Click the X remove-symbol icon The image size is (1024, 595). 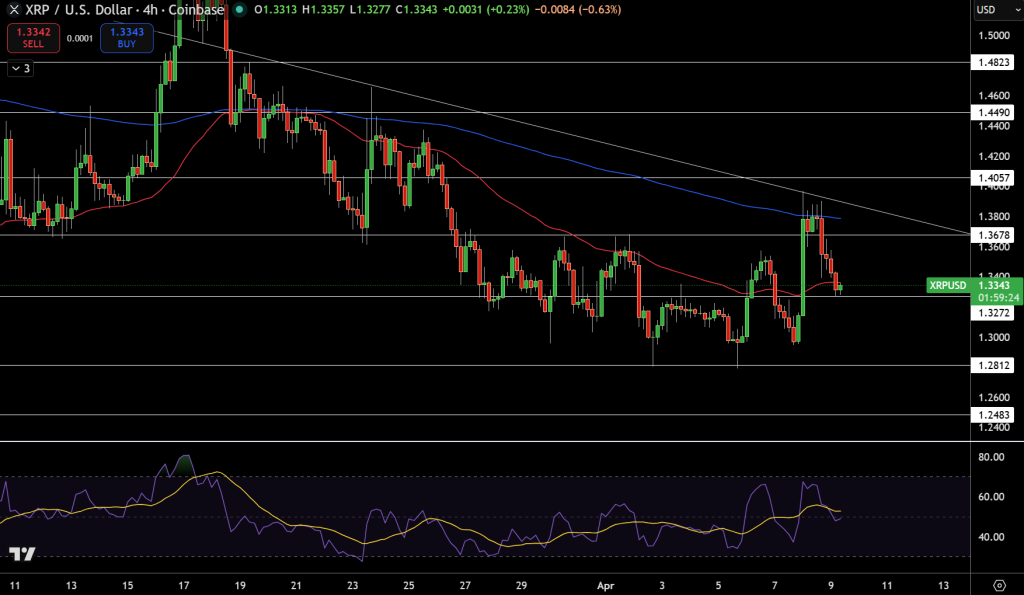click(12, 10)
